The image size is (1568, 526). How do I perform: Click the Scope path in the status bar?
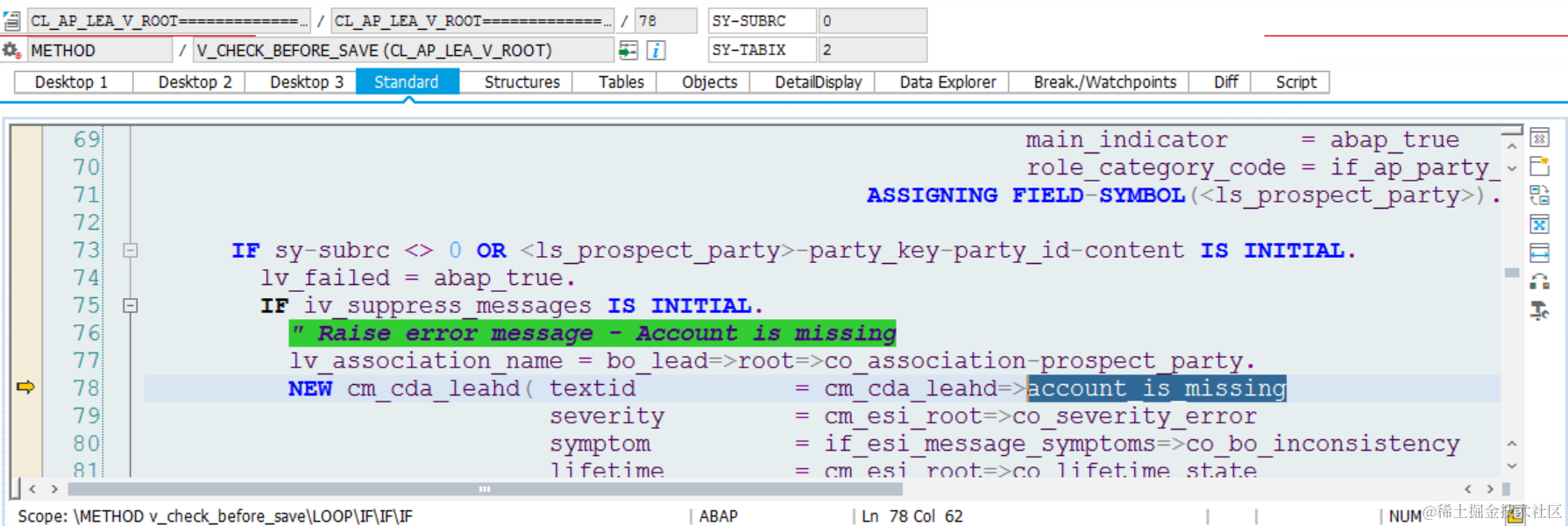click(215, 516)
